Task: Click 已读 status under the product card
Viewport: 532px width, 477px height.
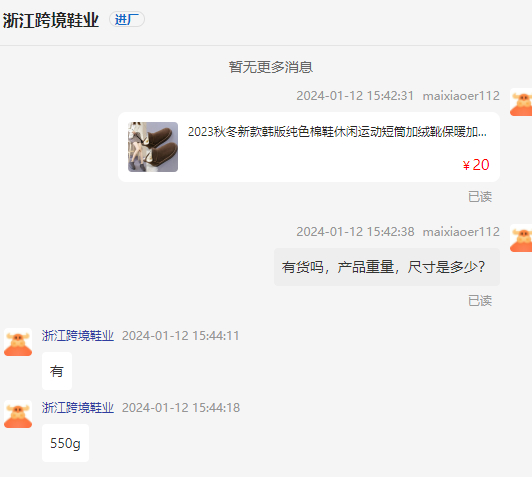Action: click(480, 197)
